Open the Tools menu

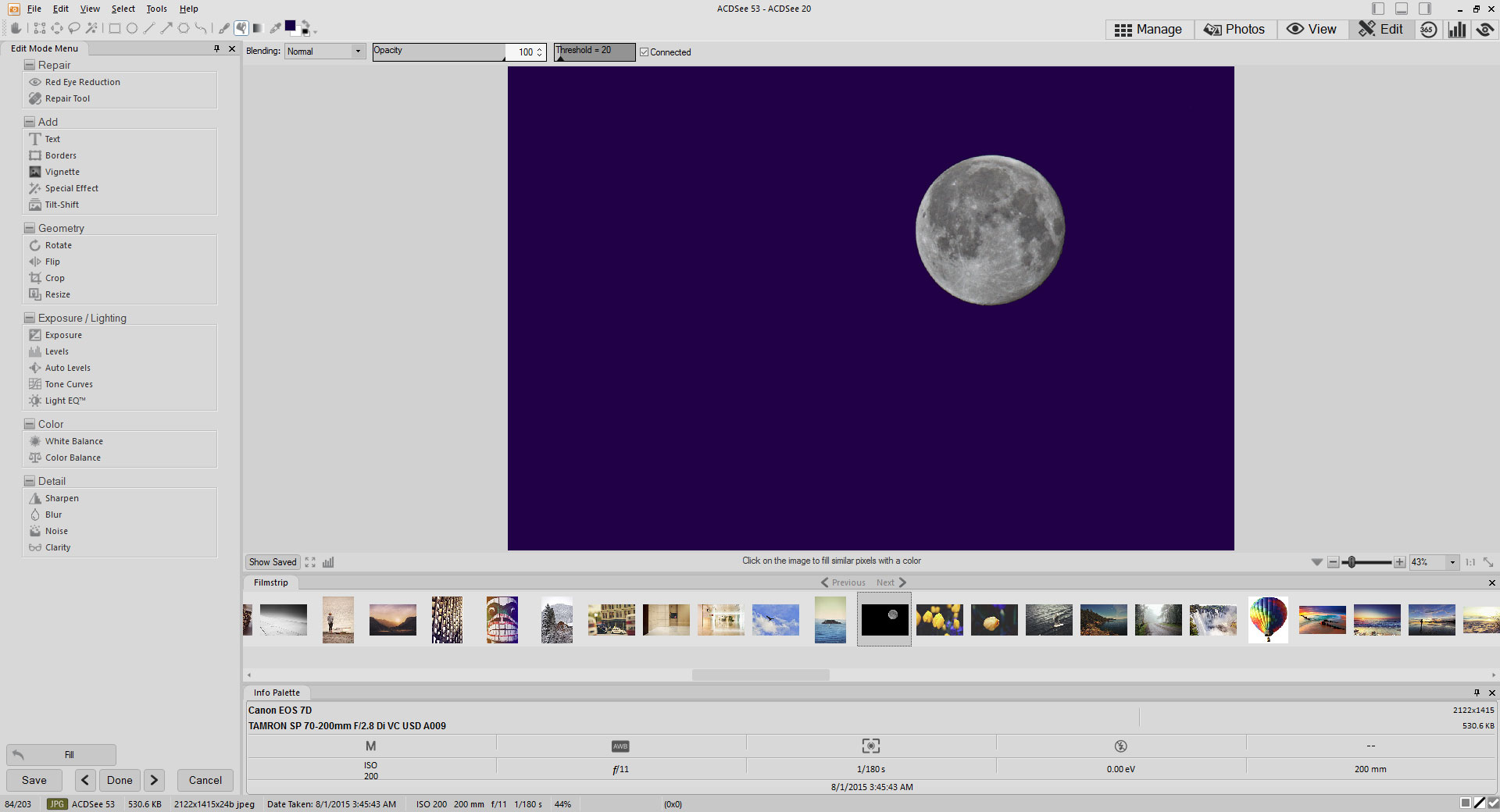point(156,9)
